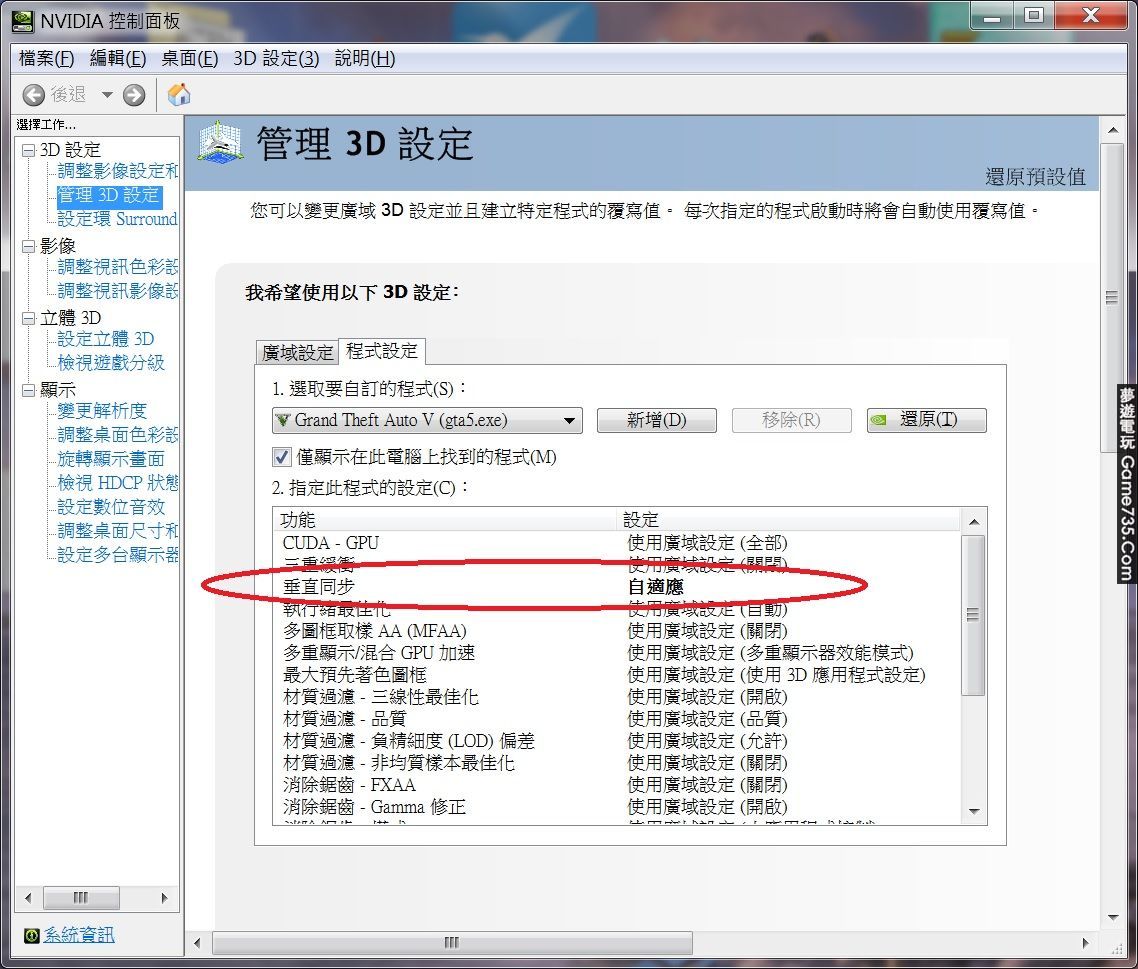Screen dimensions: 1138x969
Task: Click the settings list scroll-down arrow
Action: pyautogui.click(x=974, y=811)
